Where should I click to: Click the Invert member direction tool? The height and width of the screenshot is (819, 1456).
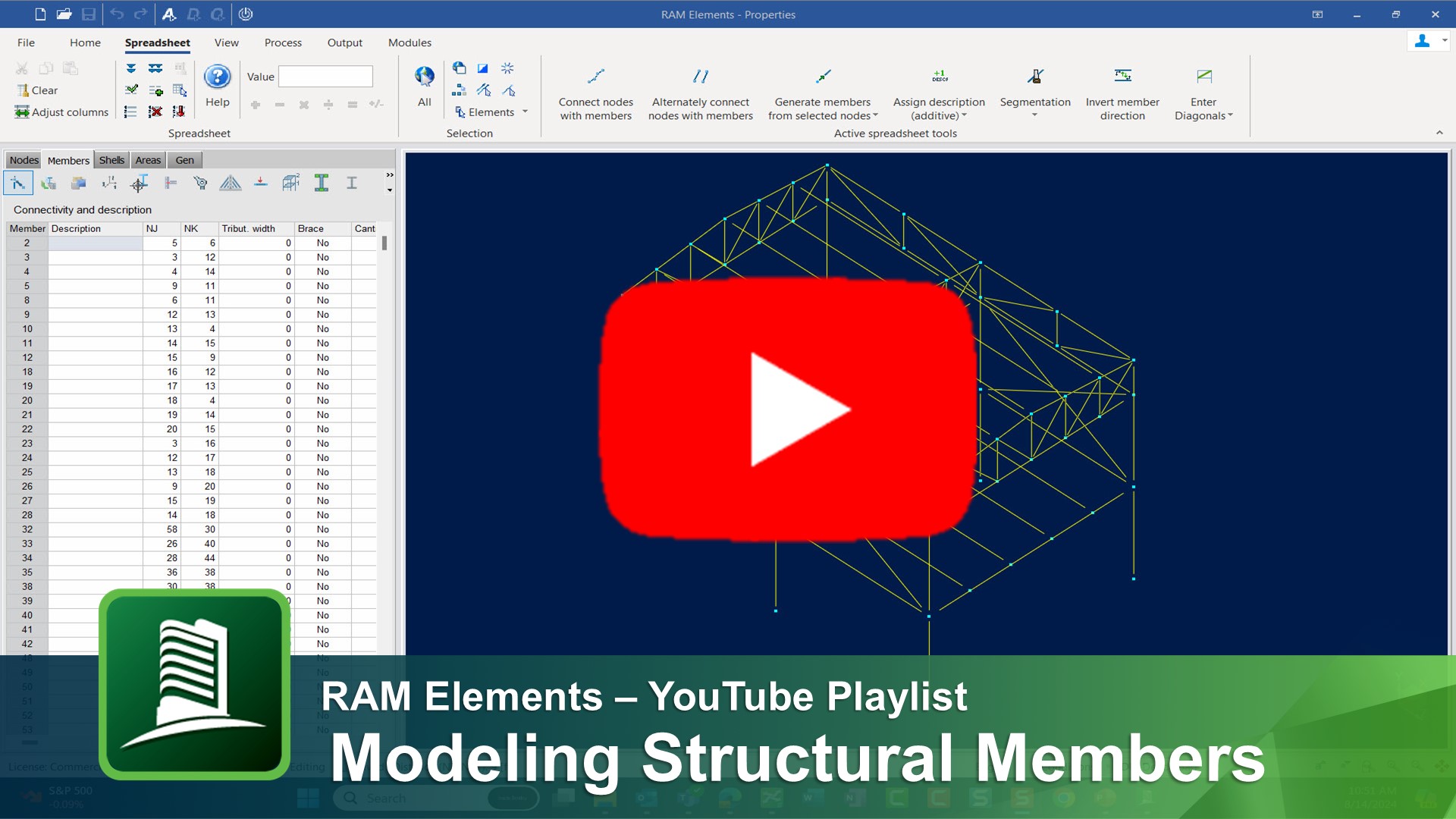(1122, 89)
